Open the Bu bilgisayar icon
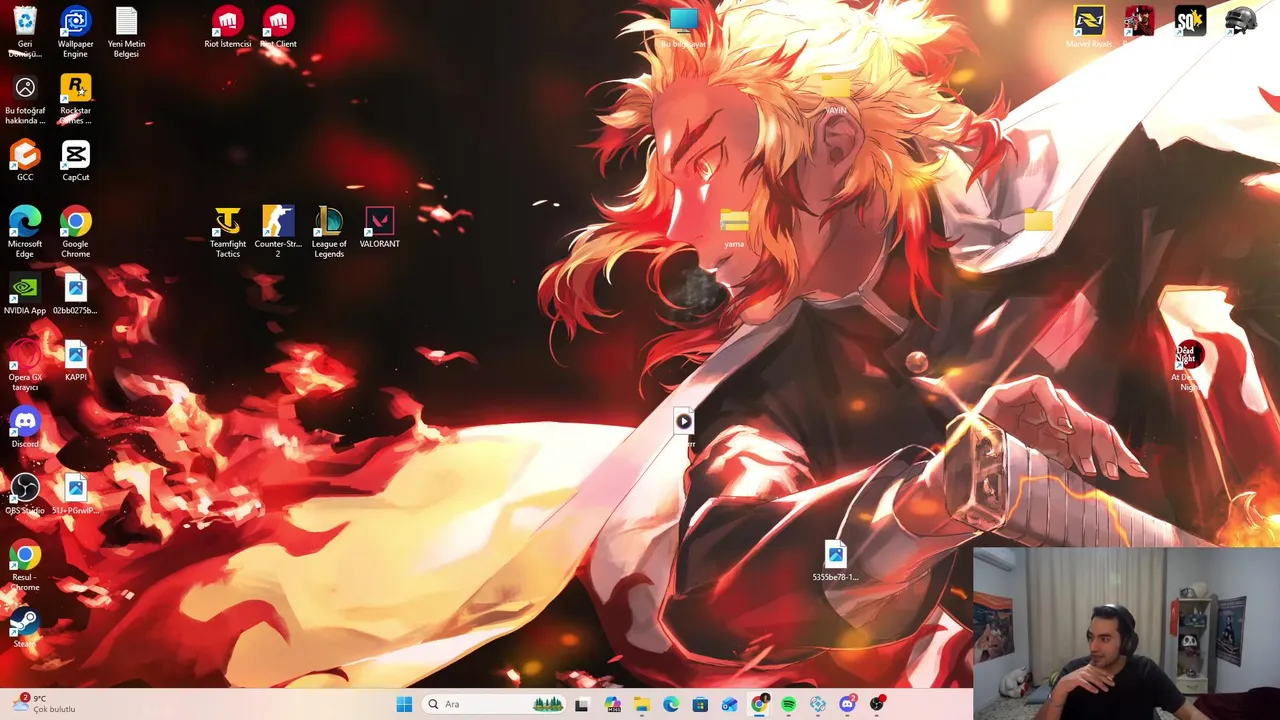Image resolution: width=1280 pixels, height=720 pixels. [684, 22]
